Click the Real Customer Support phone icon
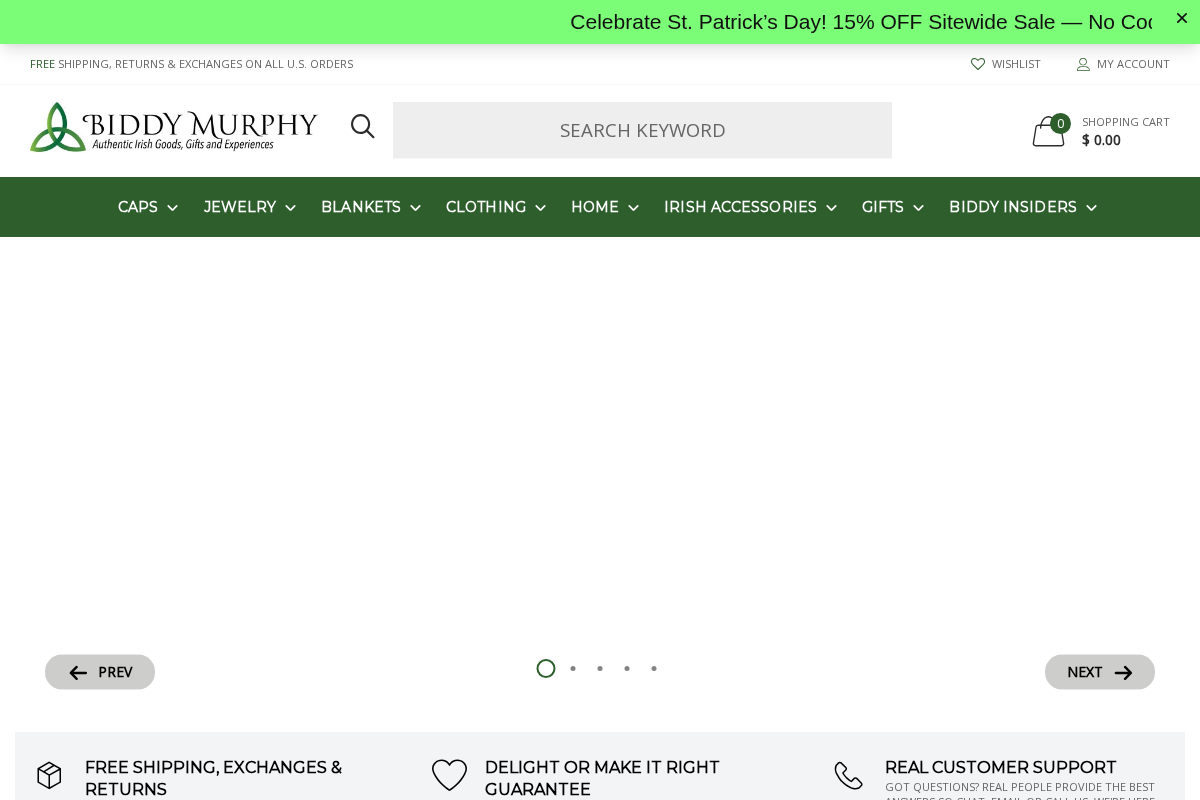 (x=849, y=775)
